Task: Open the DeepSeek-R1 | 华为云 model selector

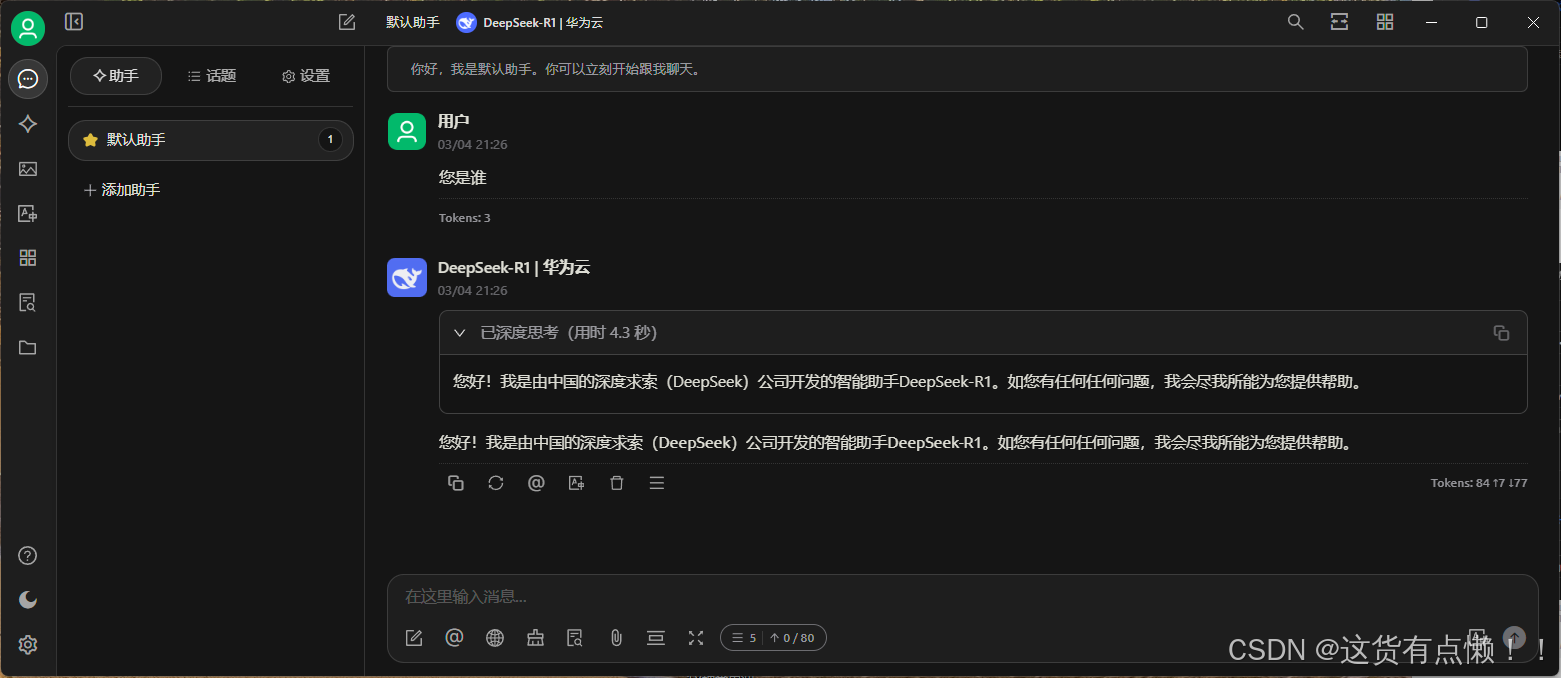Action: [x=530, y=23]
